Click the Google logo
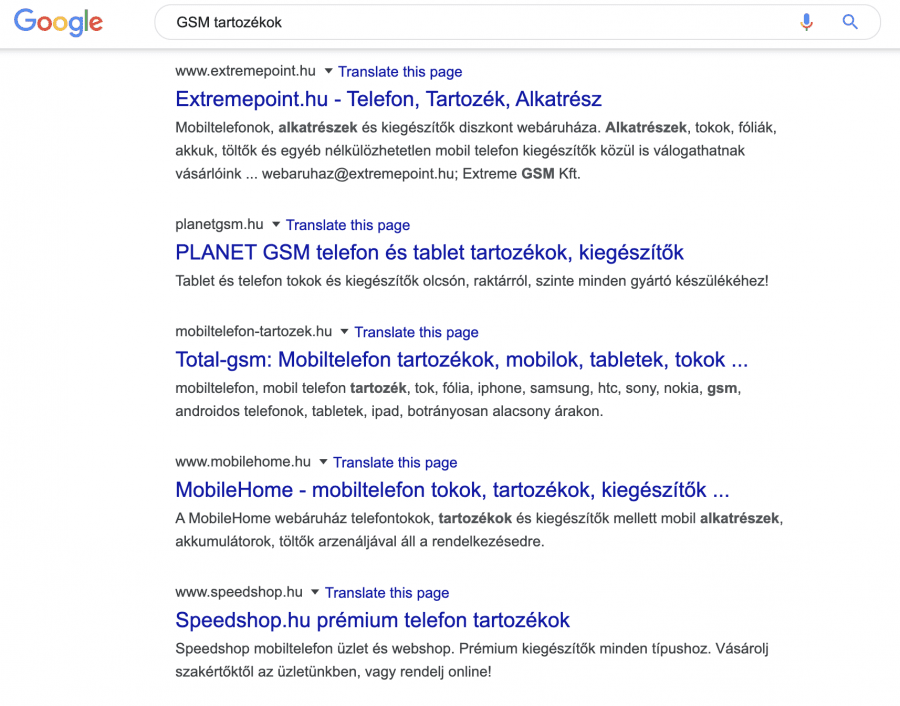The height and width of the screenshot is (706, 900). tap(59, 22)
